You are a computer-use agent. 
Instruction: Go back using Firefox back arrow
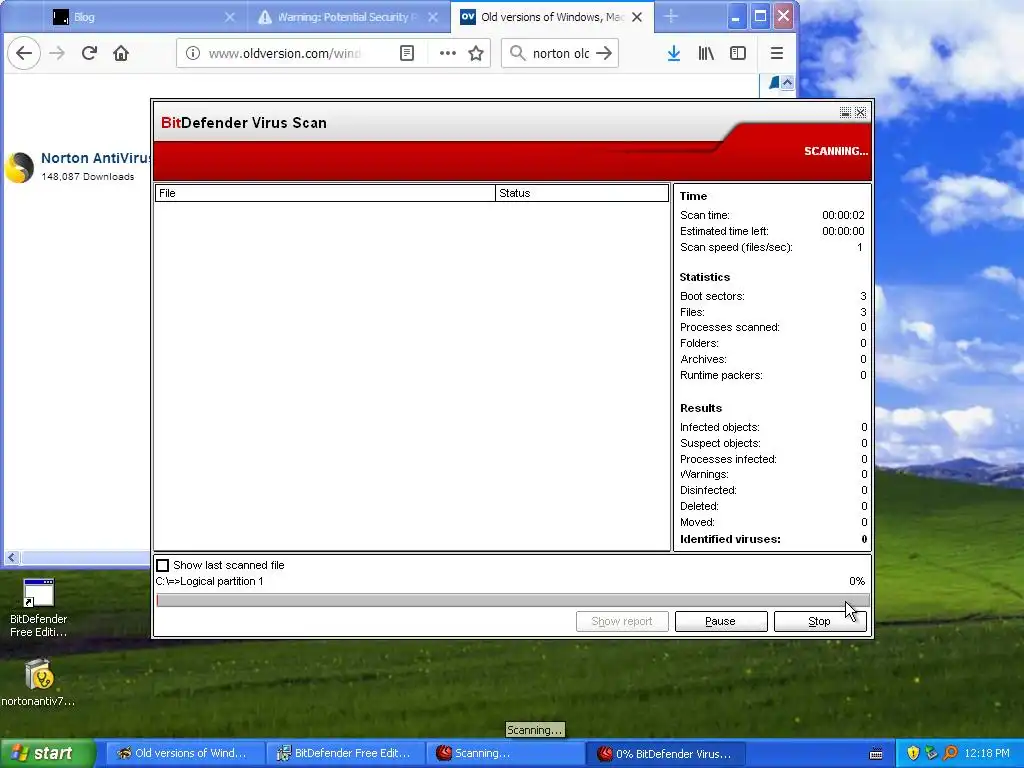click(x=24, y=54)
